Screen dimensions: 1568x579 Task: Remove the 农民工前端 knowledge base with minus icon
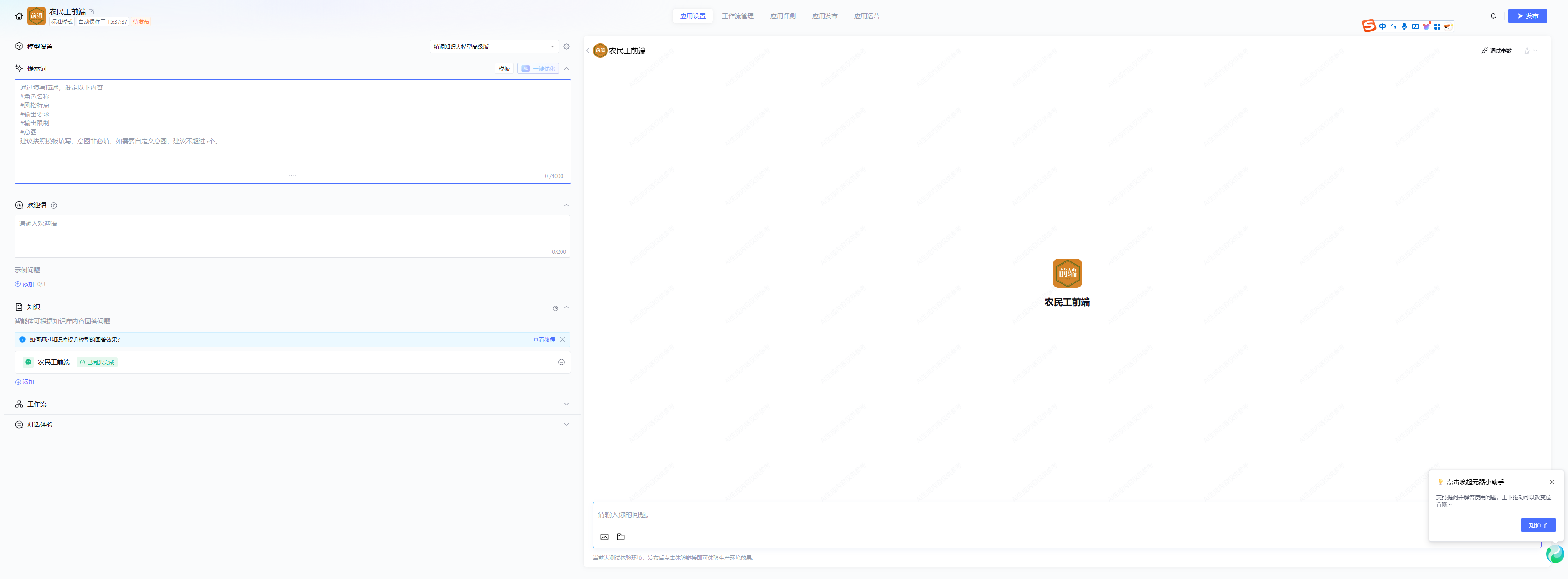pyautogui.click(x=561, y=363)
